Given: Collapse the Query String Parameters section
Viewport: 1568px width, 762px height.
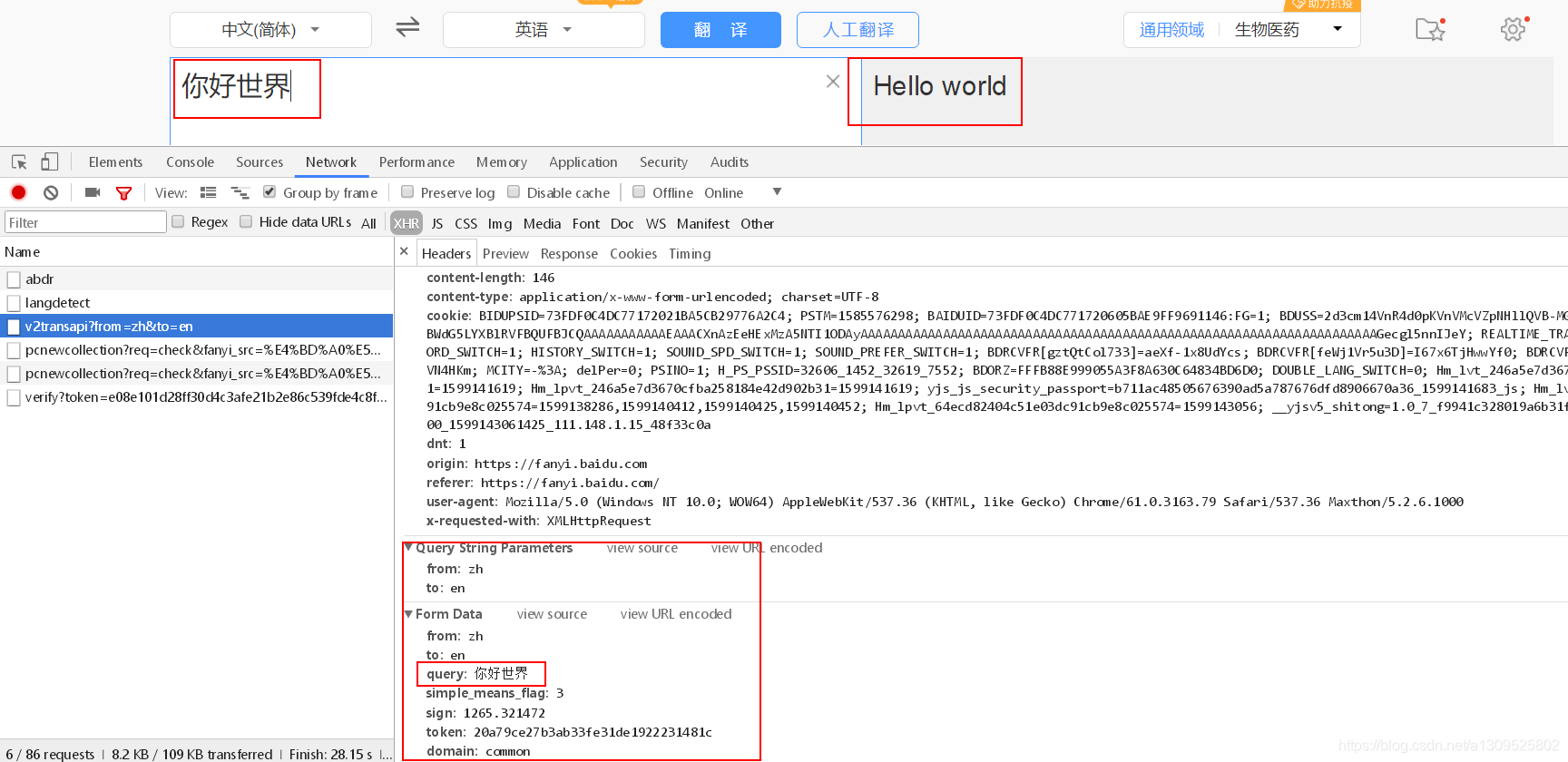Looking at the screenshot, I should (x=408, y=547).
